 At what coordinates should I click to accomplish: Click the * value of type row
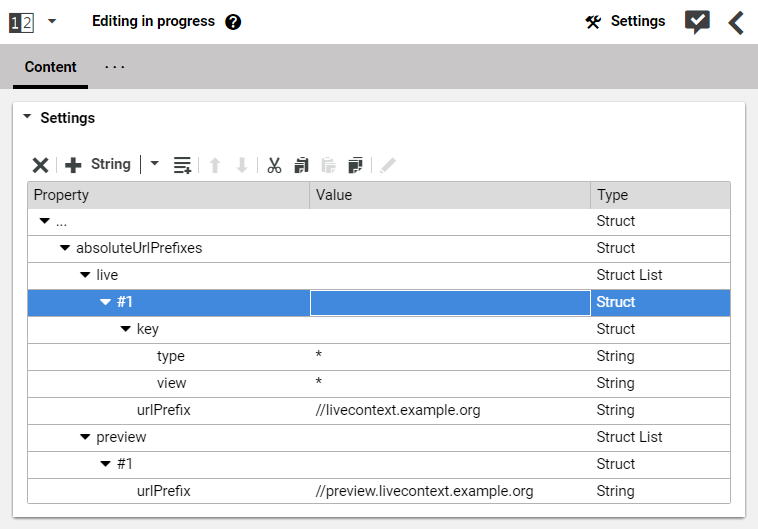click(x=319, y=355)
